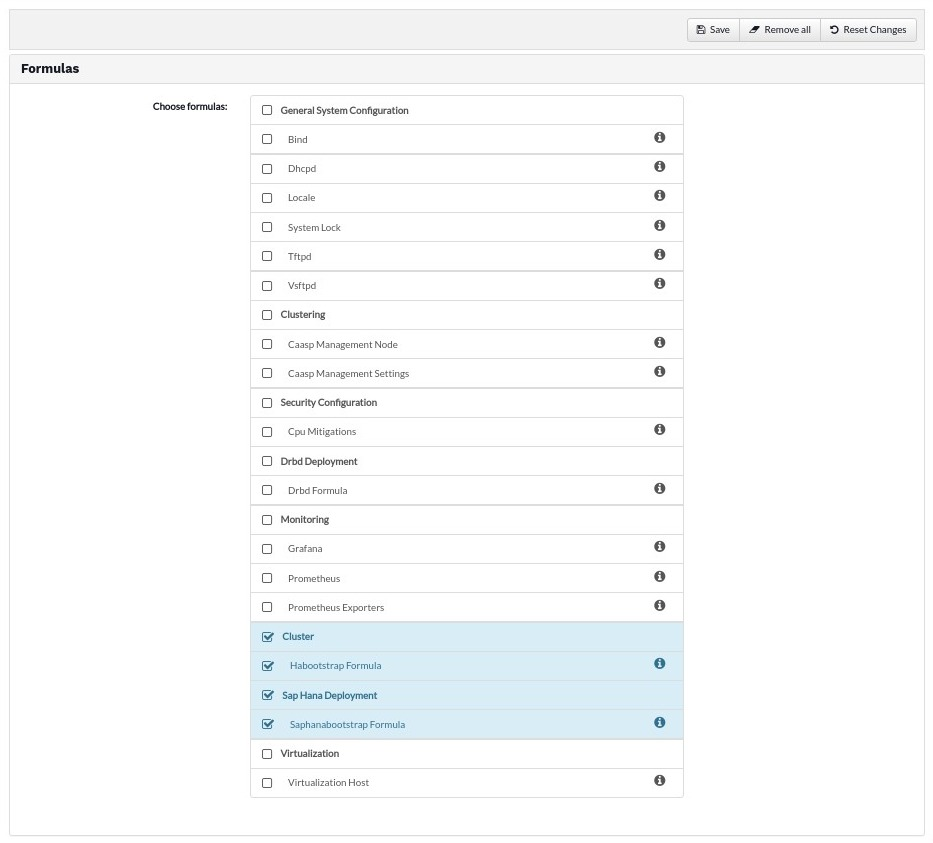Click the Remove all button
The image size is (933, 843).
779,30
